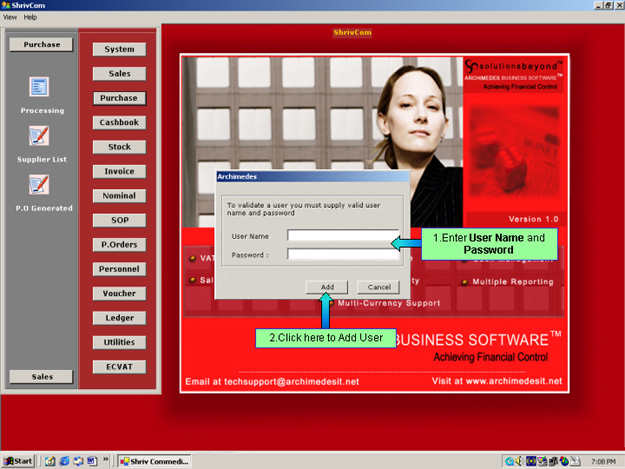625x469 pixels.
Task: Click the Version 1.0 label
Action: tap(533, 219)
